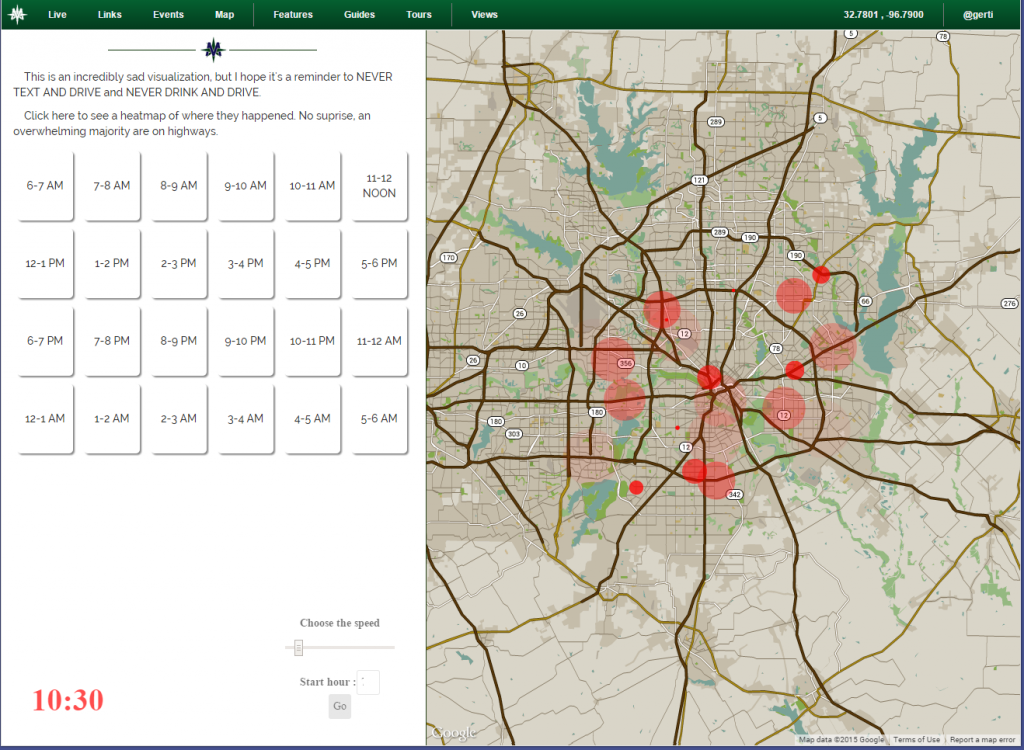Viewport: 1024px width, 750px height.
Task: Click the site logo in top-left corner
Action: (17, 15)
